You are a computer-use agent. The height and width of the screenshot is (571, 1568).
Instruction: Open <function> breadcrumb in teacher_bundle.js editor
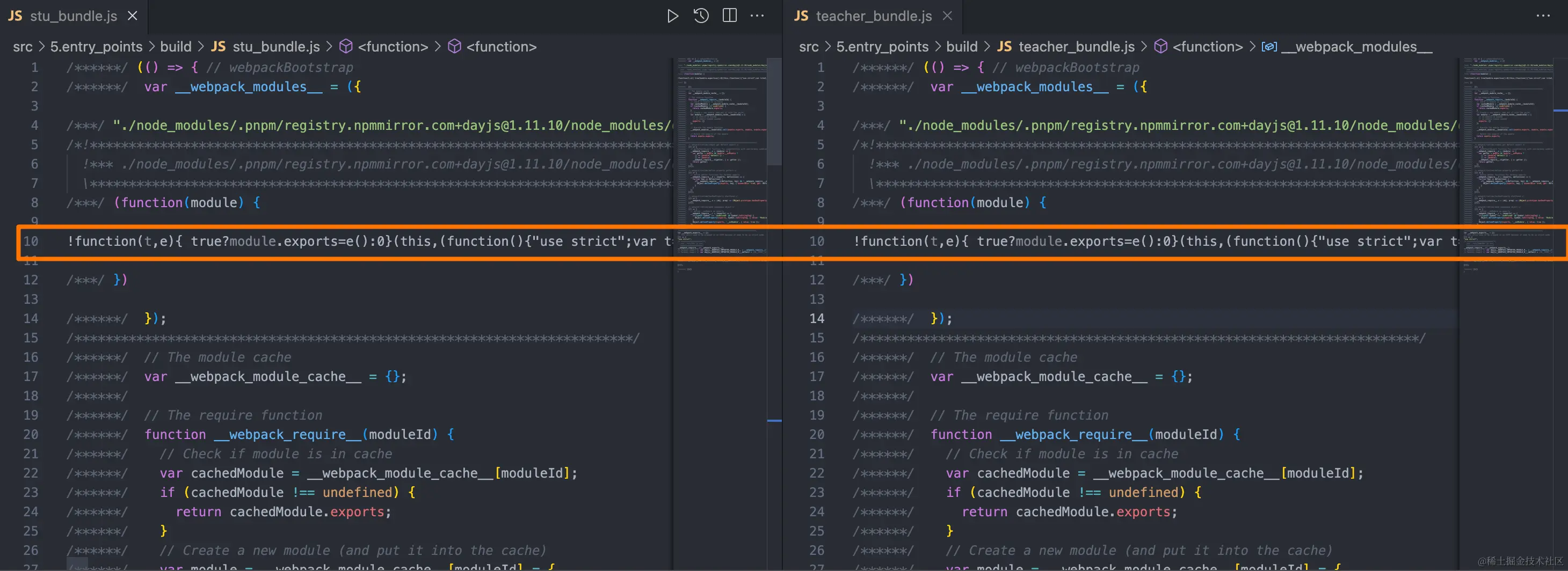coord(1208,46)
